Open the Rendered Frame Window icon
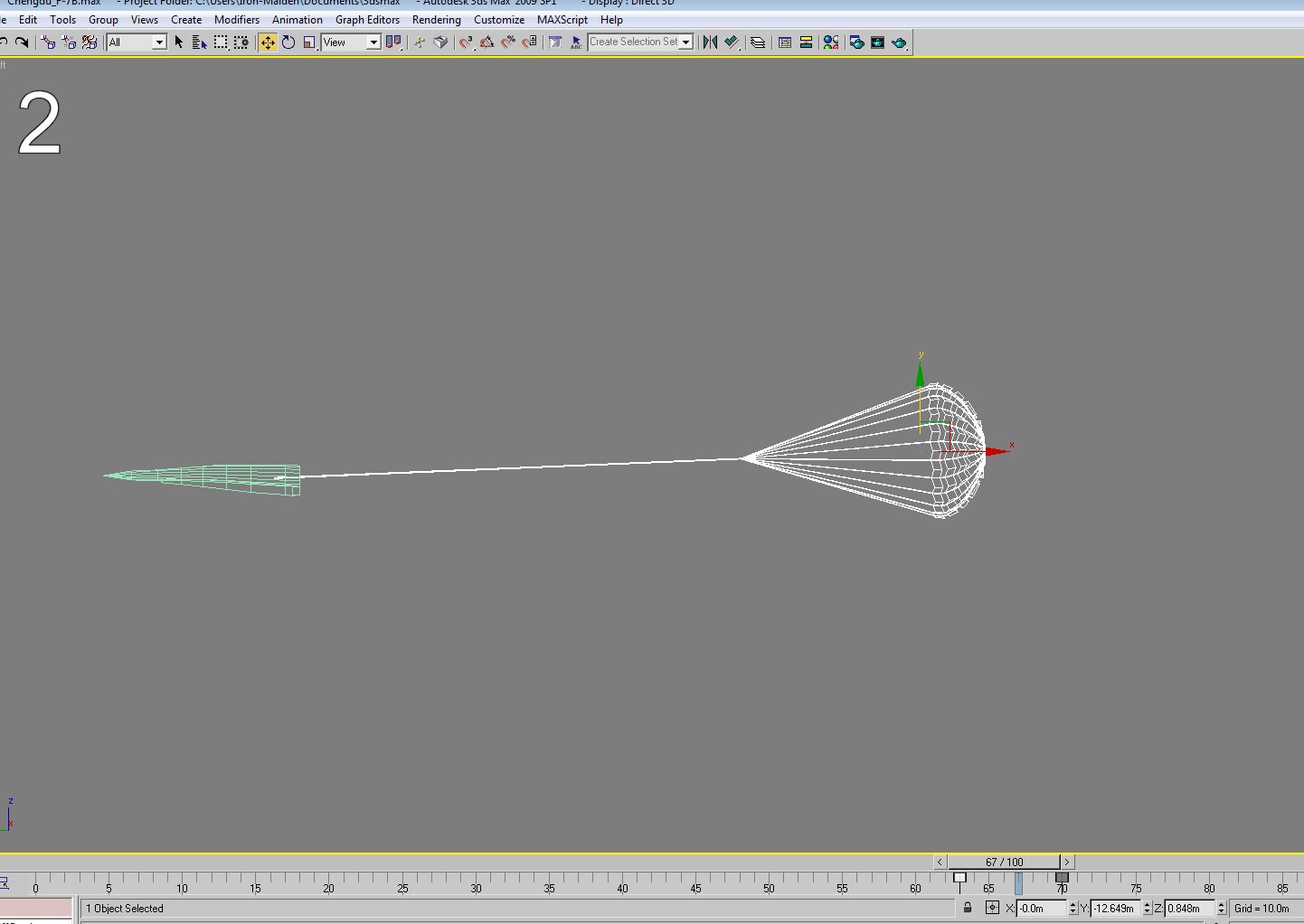 click(877, 42)
